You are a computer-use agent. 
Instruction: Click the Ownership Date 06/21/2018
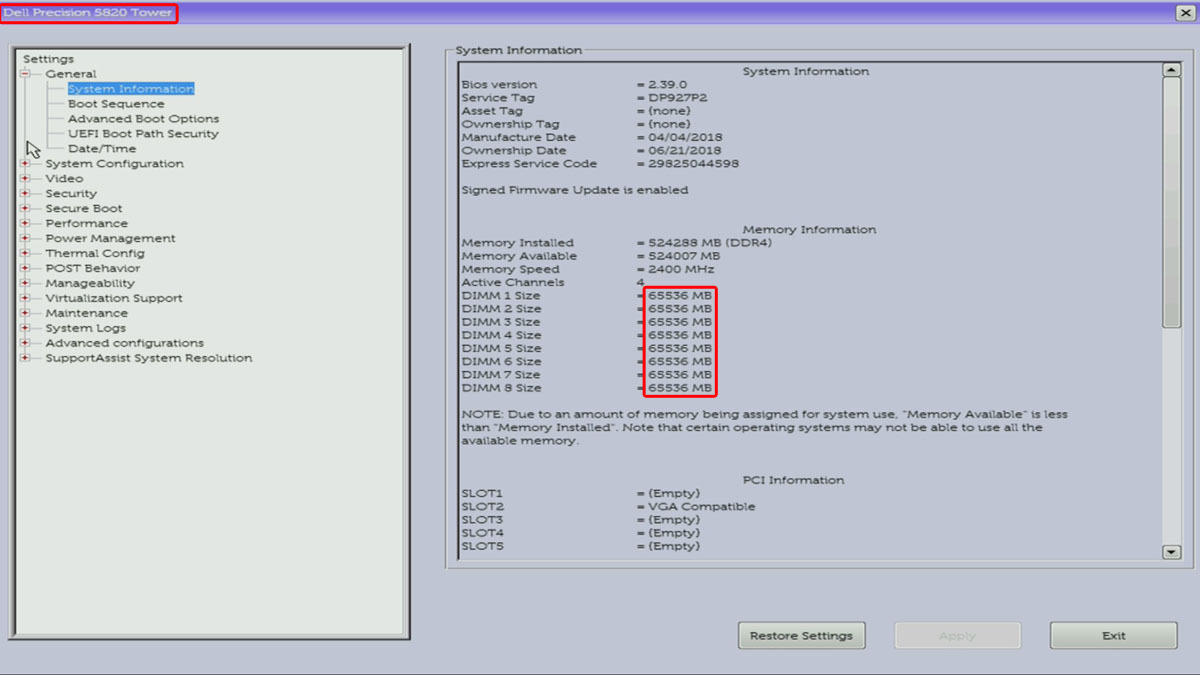(x=686, y=151)
